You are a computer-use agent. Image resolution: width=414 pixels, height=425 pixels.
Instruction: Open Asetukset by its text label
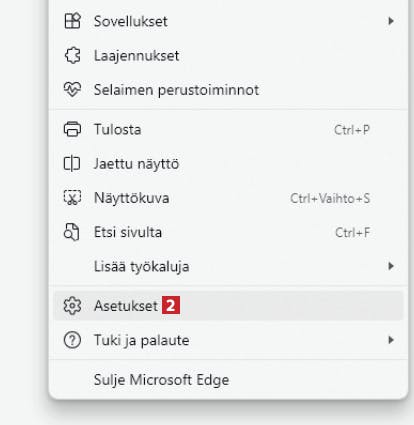click(x=126, y=306)
